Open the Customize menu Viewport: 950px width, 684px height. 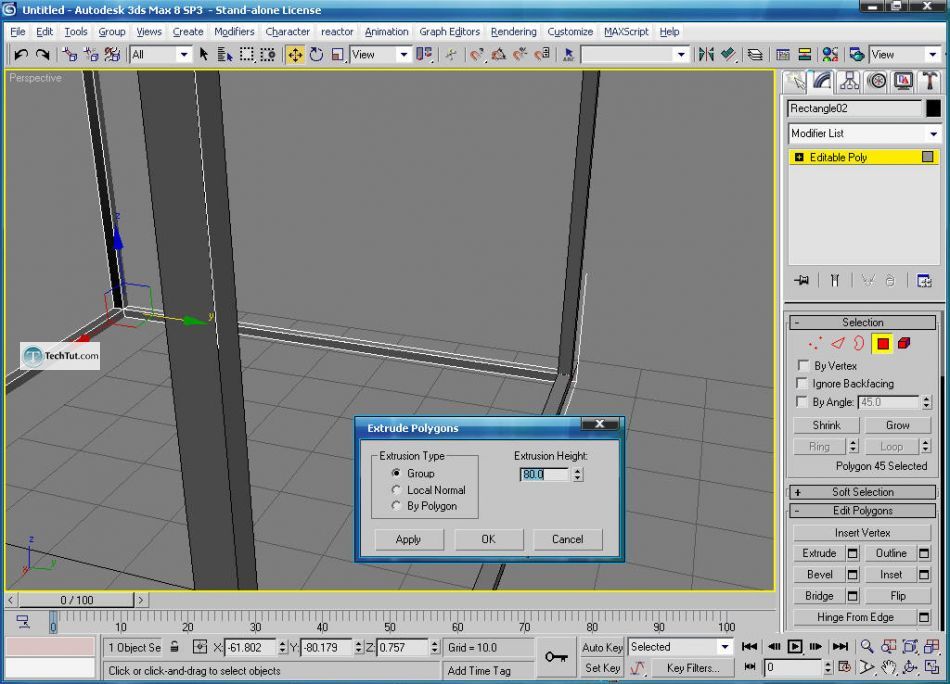pyautogui.click(x=570, y=32)
